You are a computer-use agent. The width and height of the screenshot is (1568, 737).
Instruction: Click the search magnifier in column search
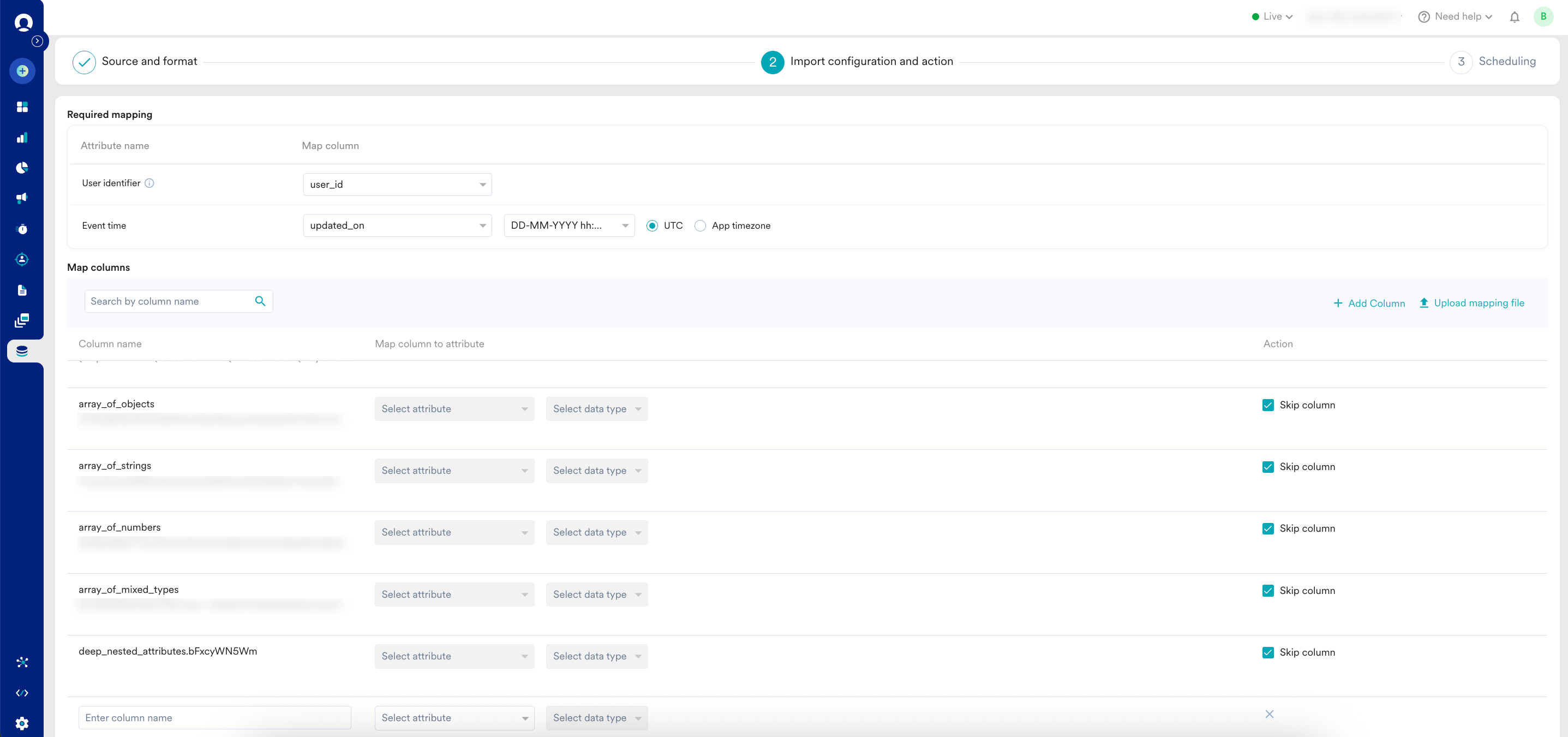click(260, 301)
